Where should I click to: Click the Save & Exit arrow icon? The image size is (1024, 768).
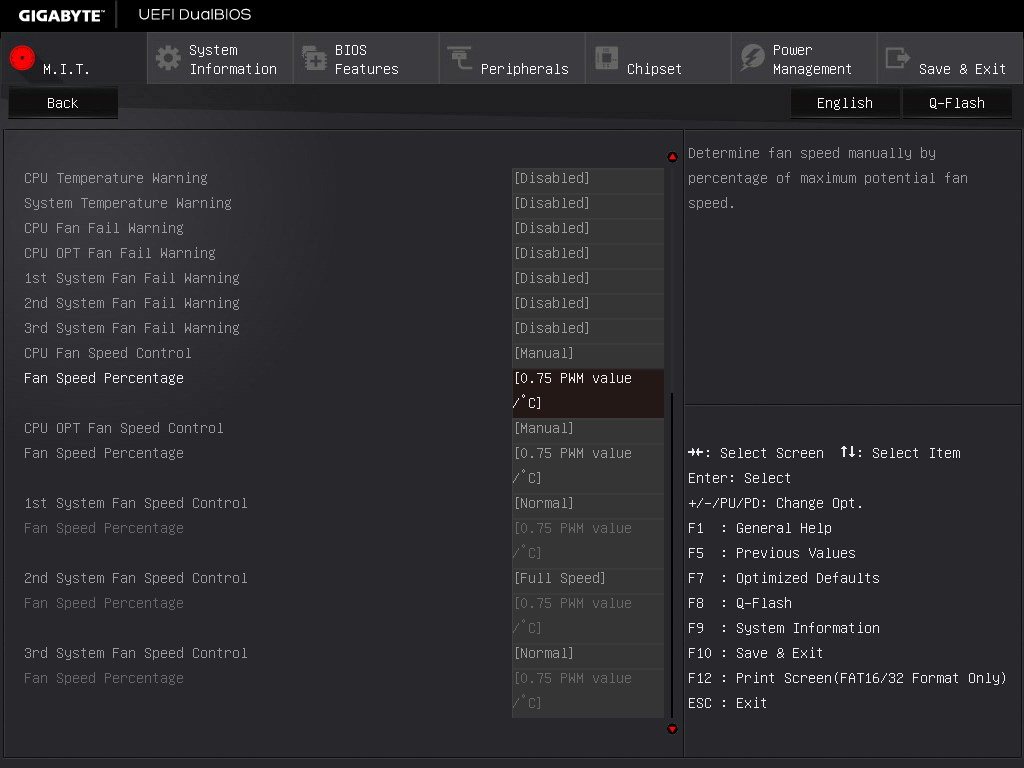pos(898,58)
